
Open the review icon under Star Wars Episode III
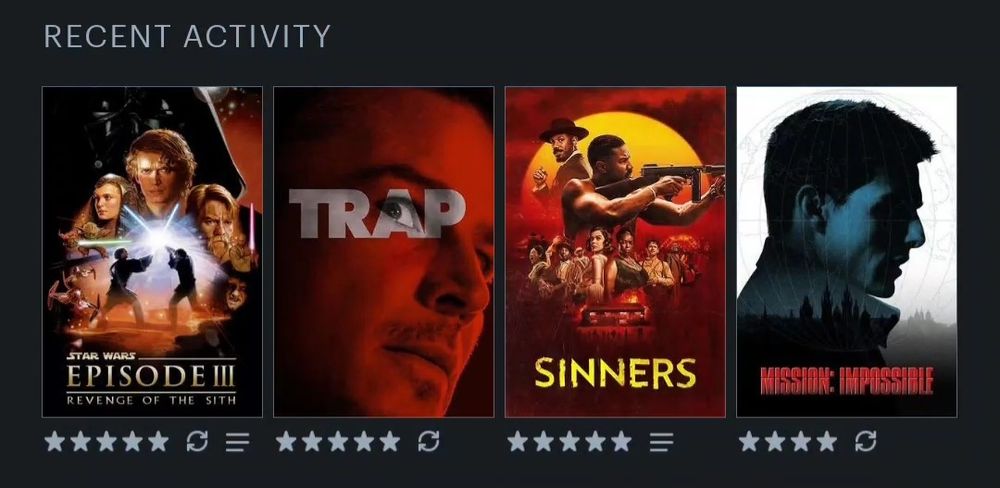point(237,441)
